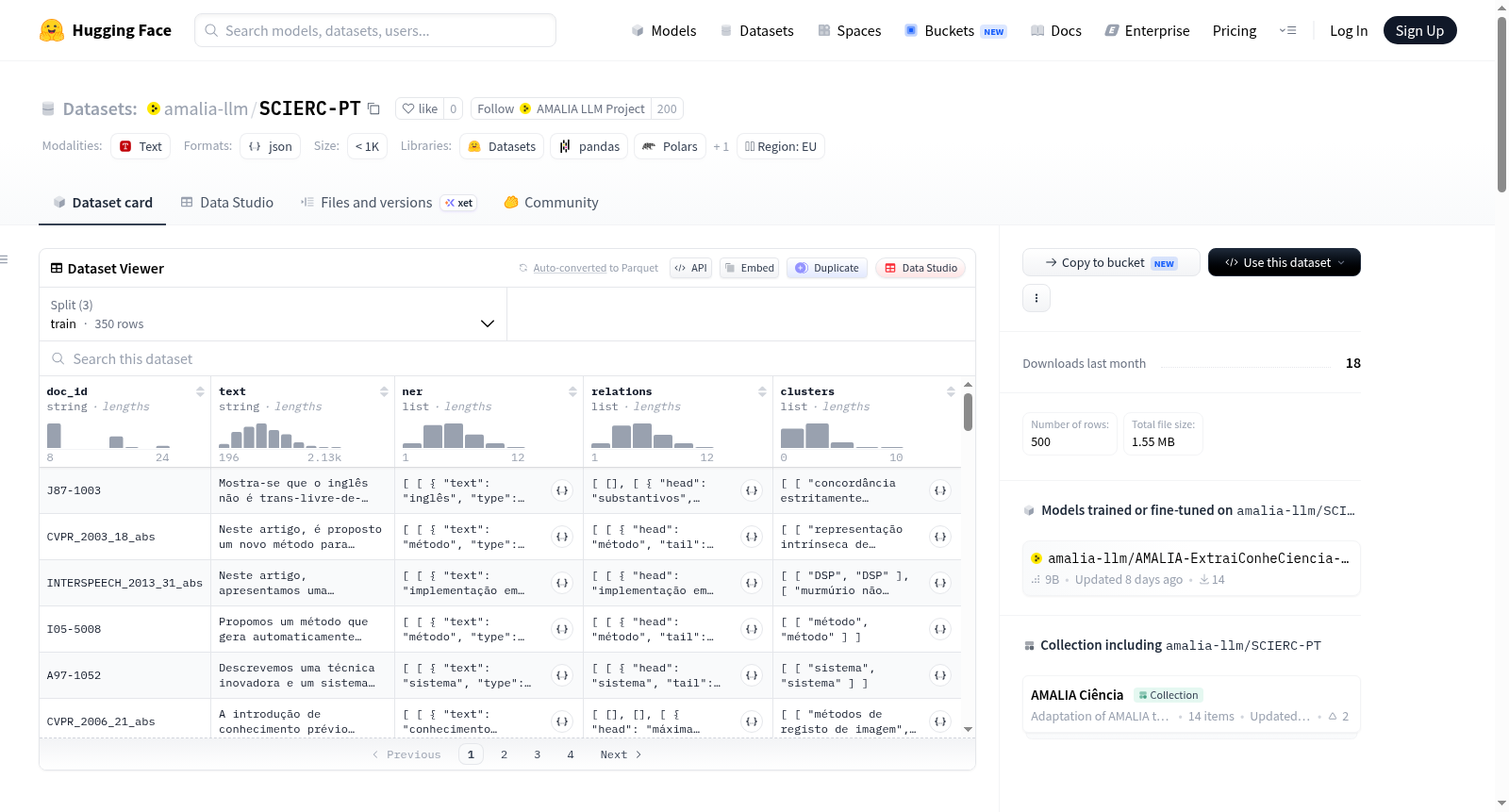This screenshot has height=812, width=1509.
Task: Click the API button in viewer
Action: 690,268
